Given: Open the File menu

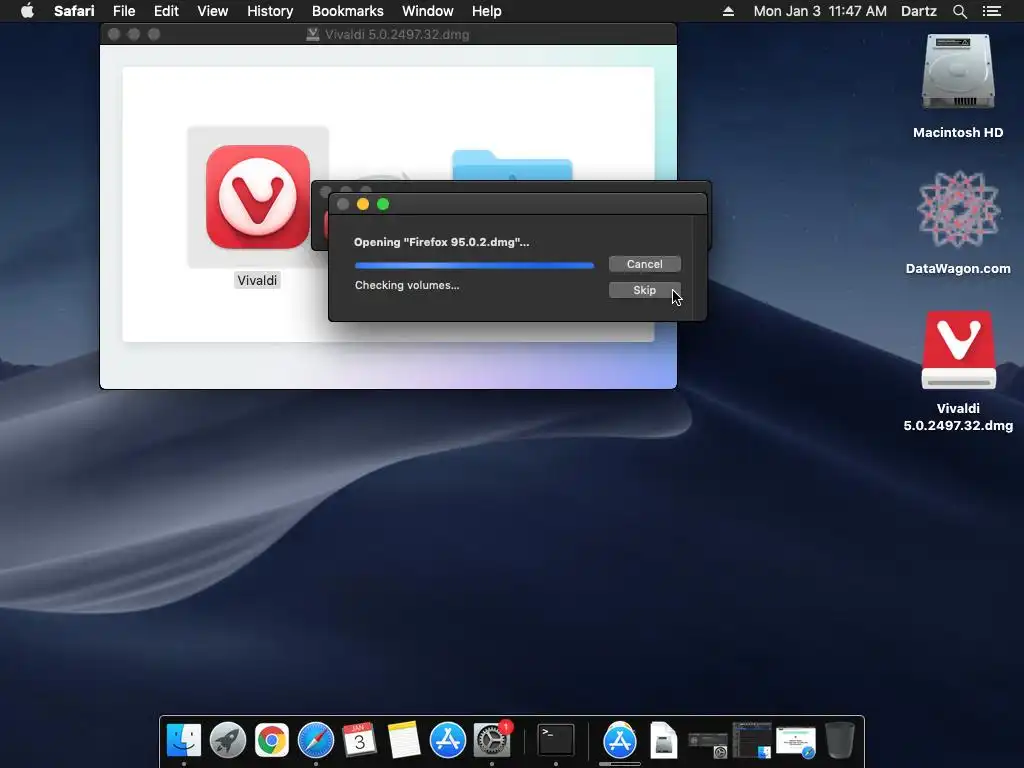Looking at the screenshot, I should 123,11.
